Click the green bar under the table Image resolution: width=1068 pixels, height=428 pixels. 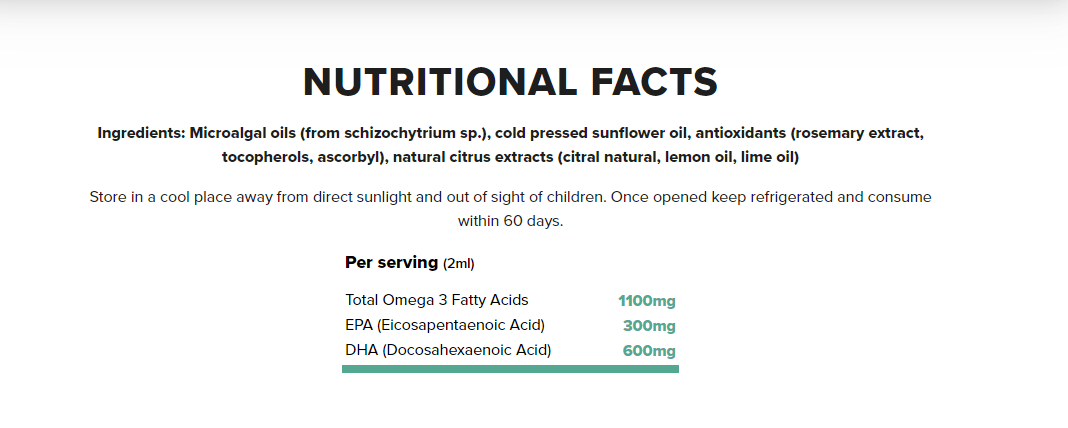click(x=510, y=369)
